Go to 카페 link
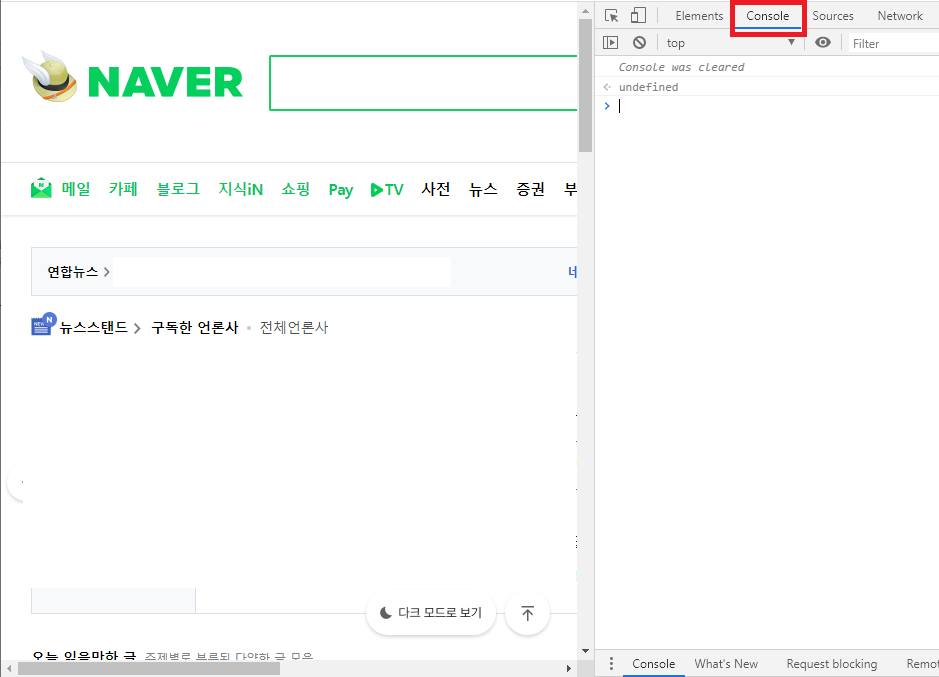 [x=123, y=189]
